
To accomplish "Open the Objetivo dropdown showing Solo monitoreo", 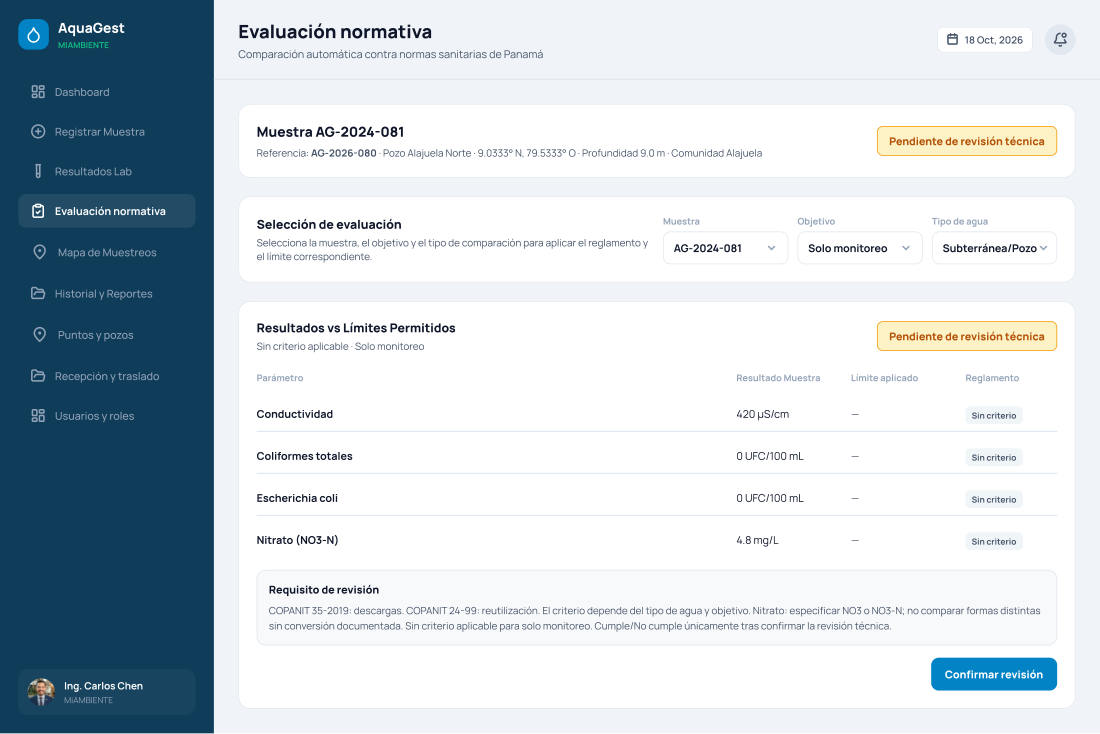I will [859, 248].
